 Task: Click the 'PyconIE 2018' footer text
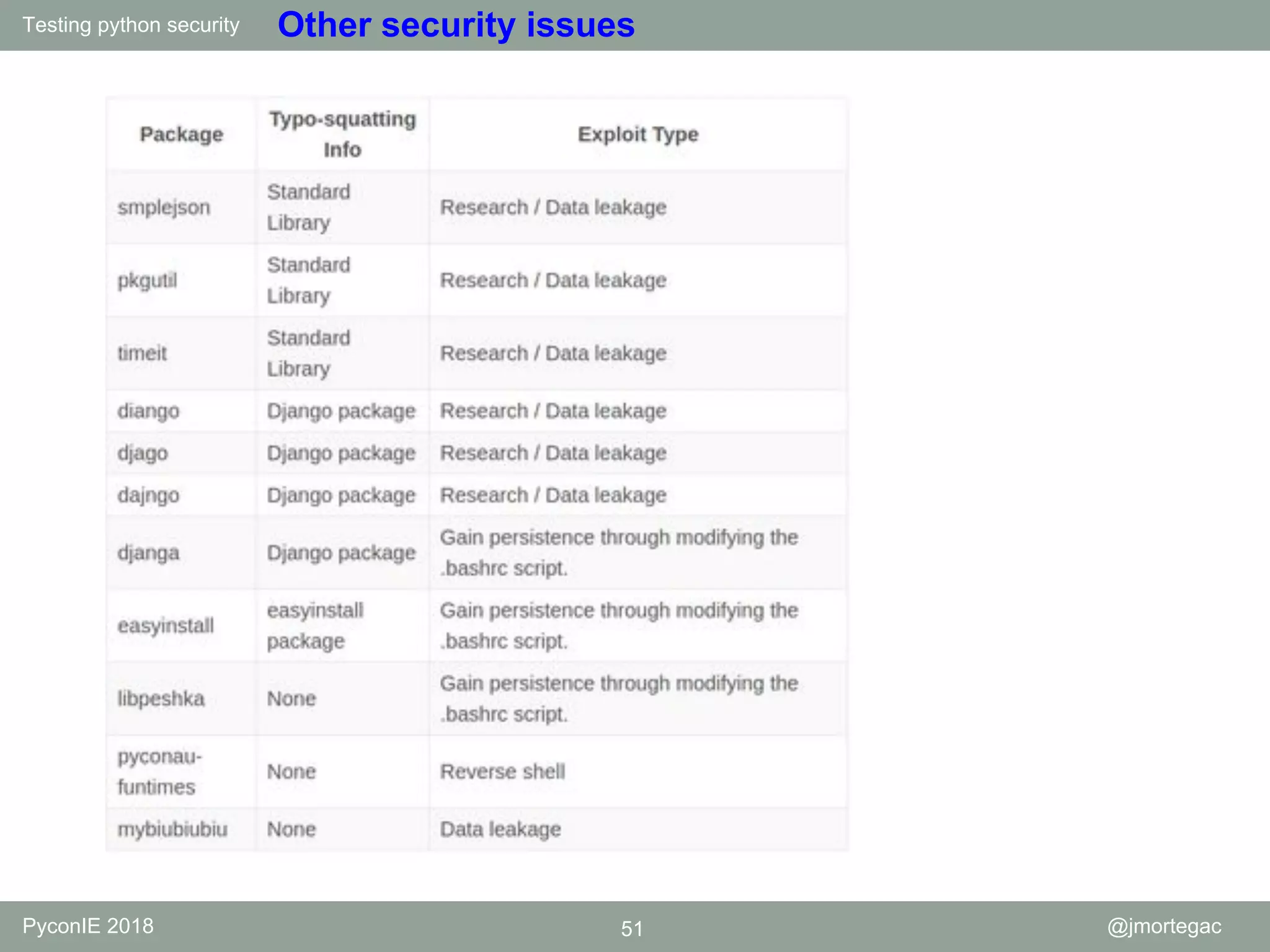88,927
